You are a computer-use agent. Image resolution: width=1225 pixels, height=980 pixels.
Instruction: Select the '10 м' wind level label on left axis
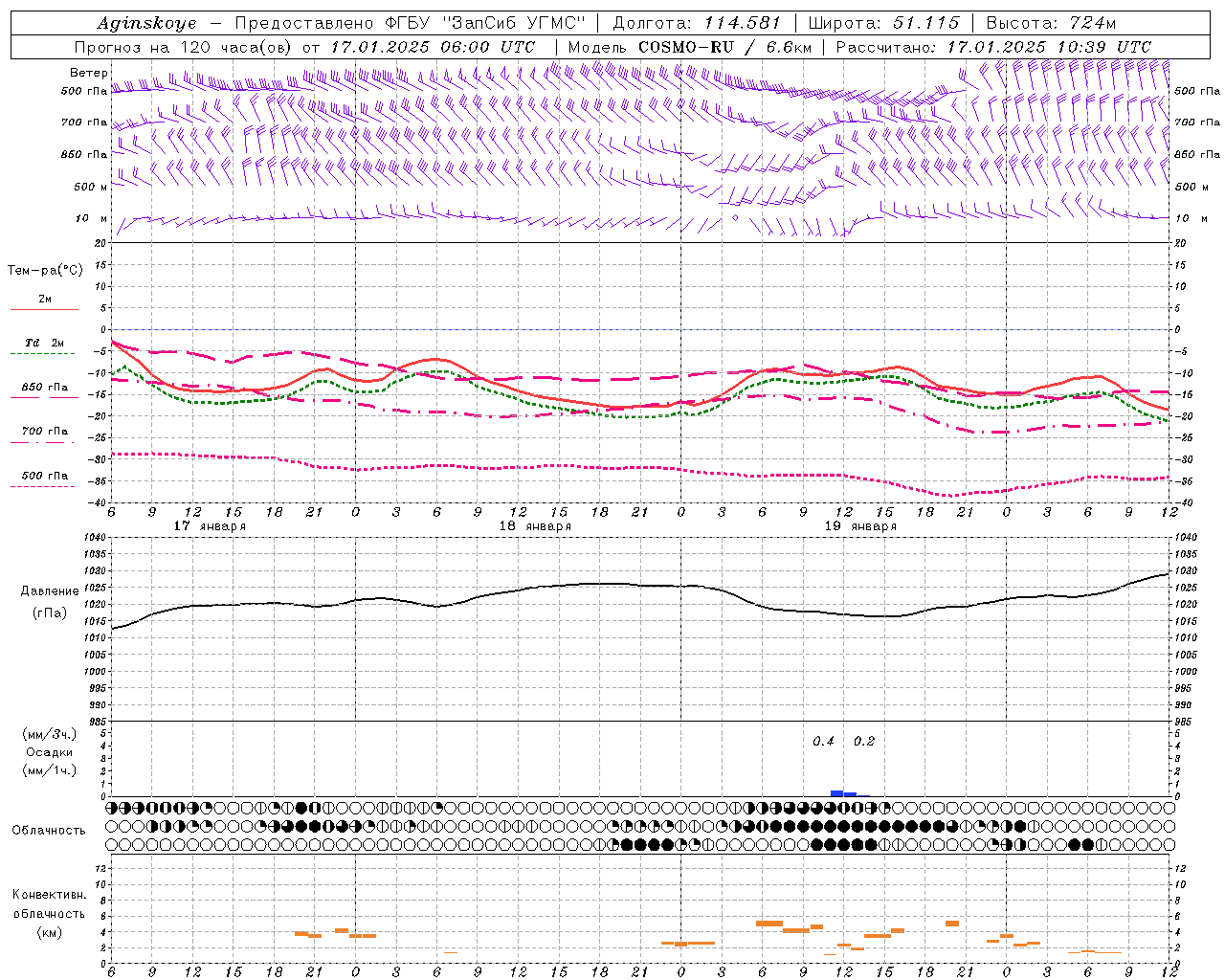[x=91, y=218]
